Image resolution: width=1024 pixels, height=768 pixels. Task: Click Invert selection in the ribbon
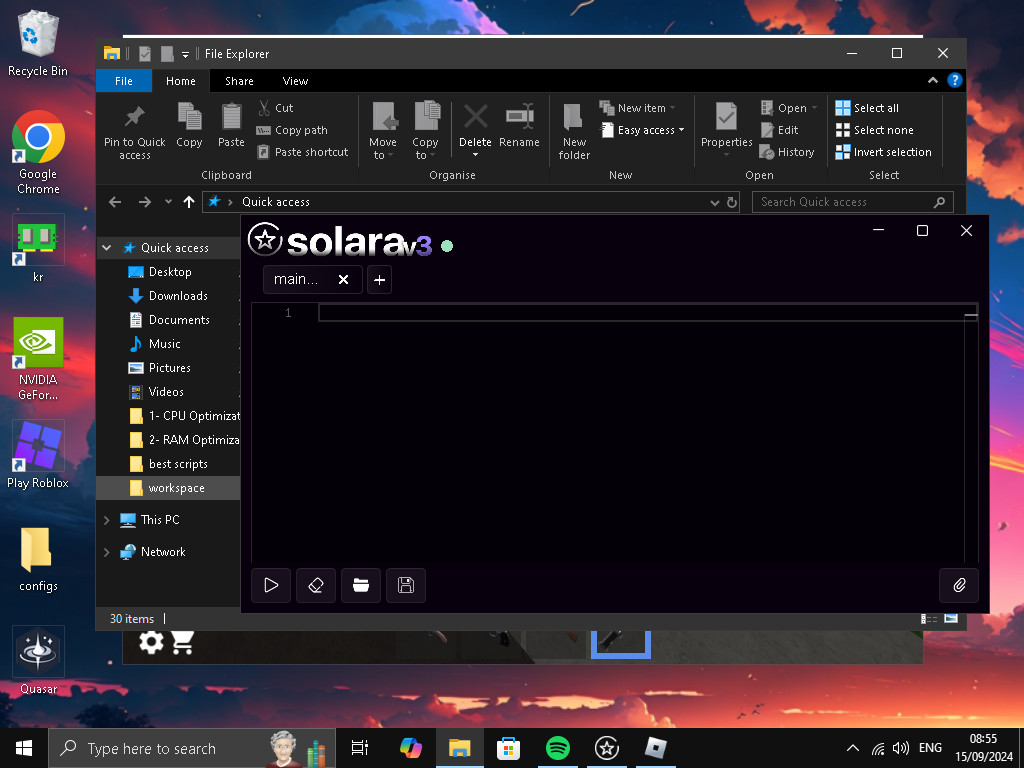pos(884,152)
